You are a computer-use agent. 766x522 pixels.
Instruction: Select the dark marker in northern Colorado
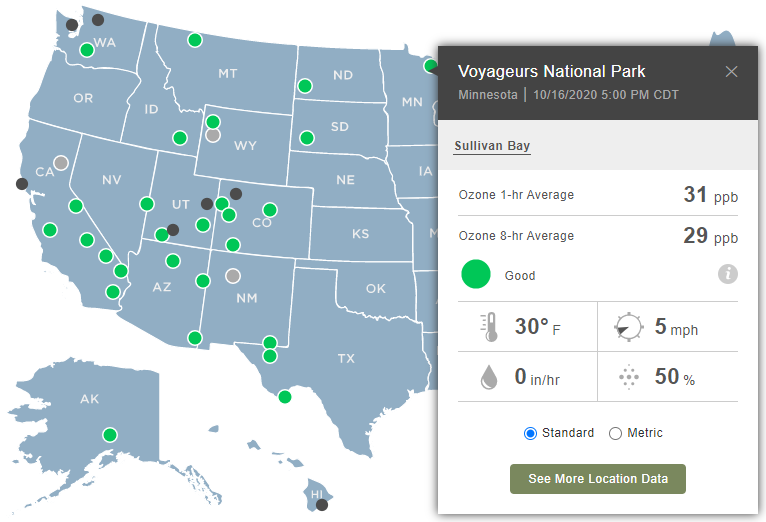click(x=236, y=194)
